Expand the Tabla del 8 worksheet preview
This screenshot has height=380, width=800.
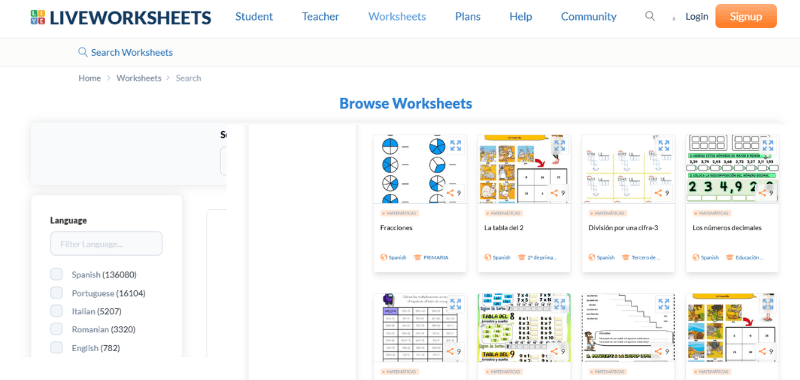[560, 305]
